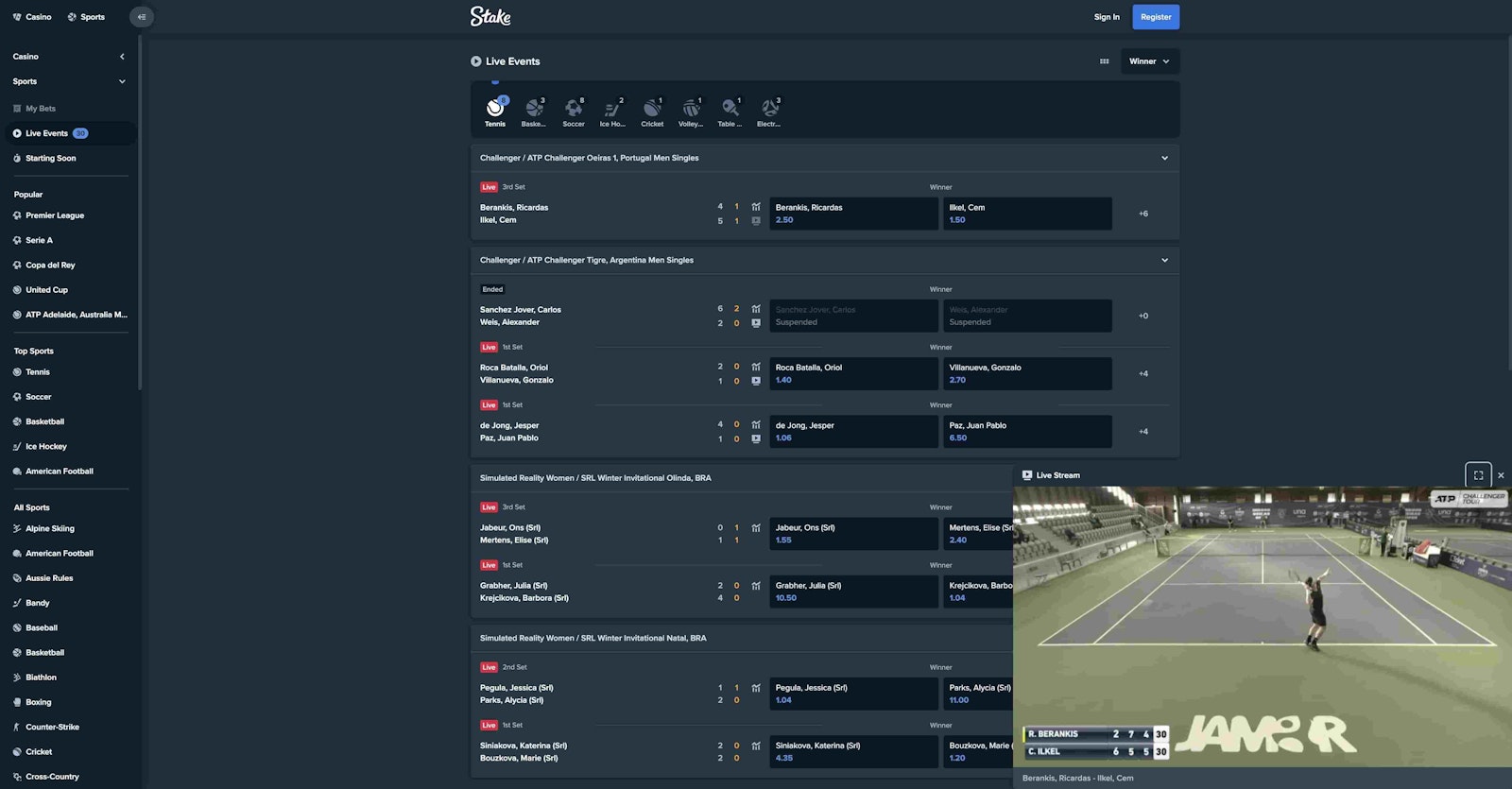Collapse ATP Challenger Oeiras 1 section
Viewport: 1512px width, 789px height.
point(1164,158)
